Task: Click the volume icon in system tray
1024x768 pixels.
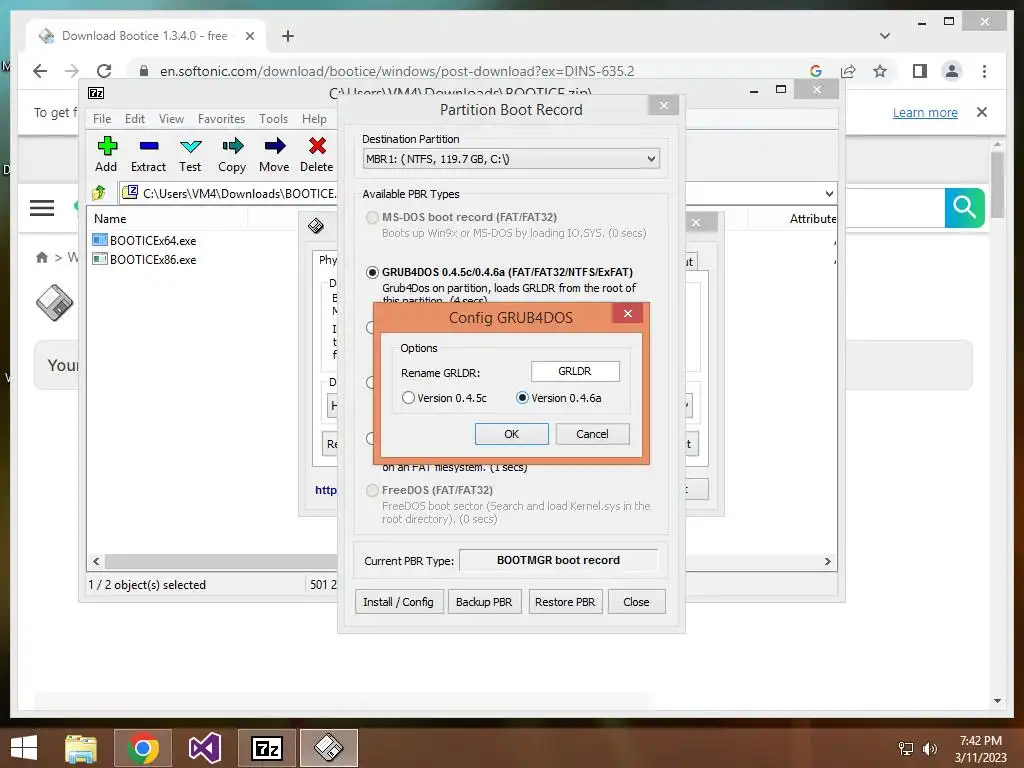Action: (x=929, y=749)
